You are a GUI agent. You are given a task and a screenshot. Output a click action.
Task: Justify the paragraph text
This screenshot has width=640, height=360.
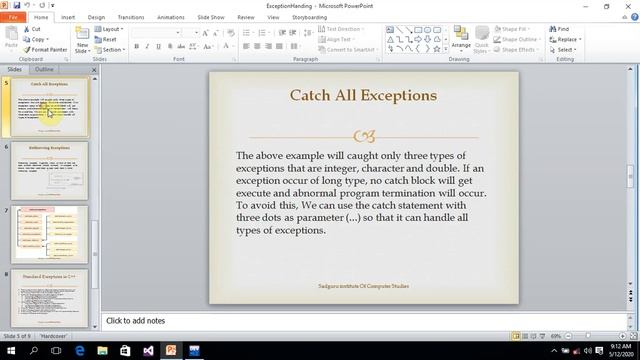(279, 46)
